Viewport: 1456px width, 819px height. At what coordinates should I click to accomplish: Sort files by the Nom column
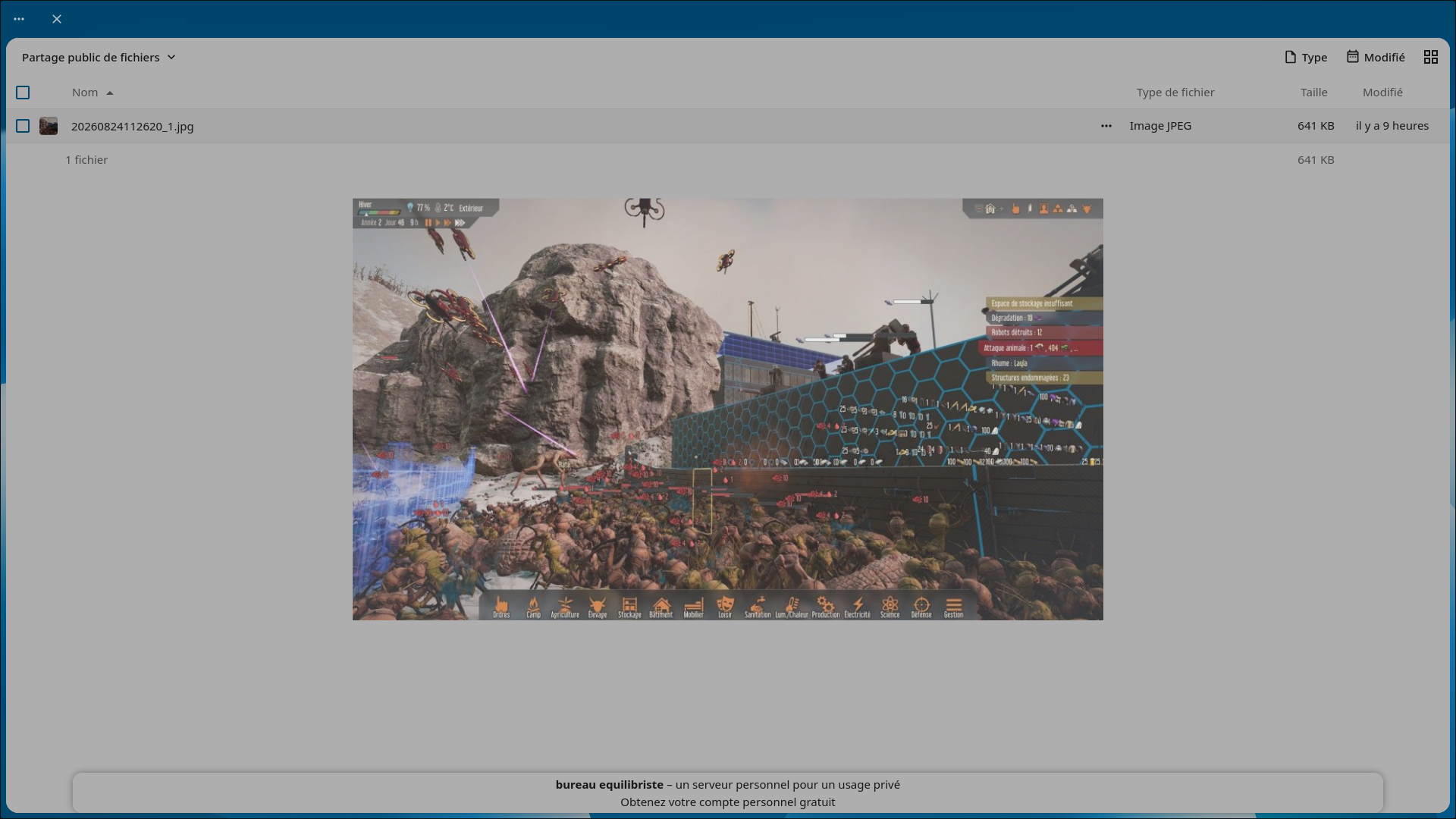pyautogui.click(x=93, y=93)
